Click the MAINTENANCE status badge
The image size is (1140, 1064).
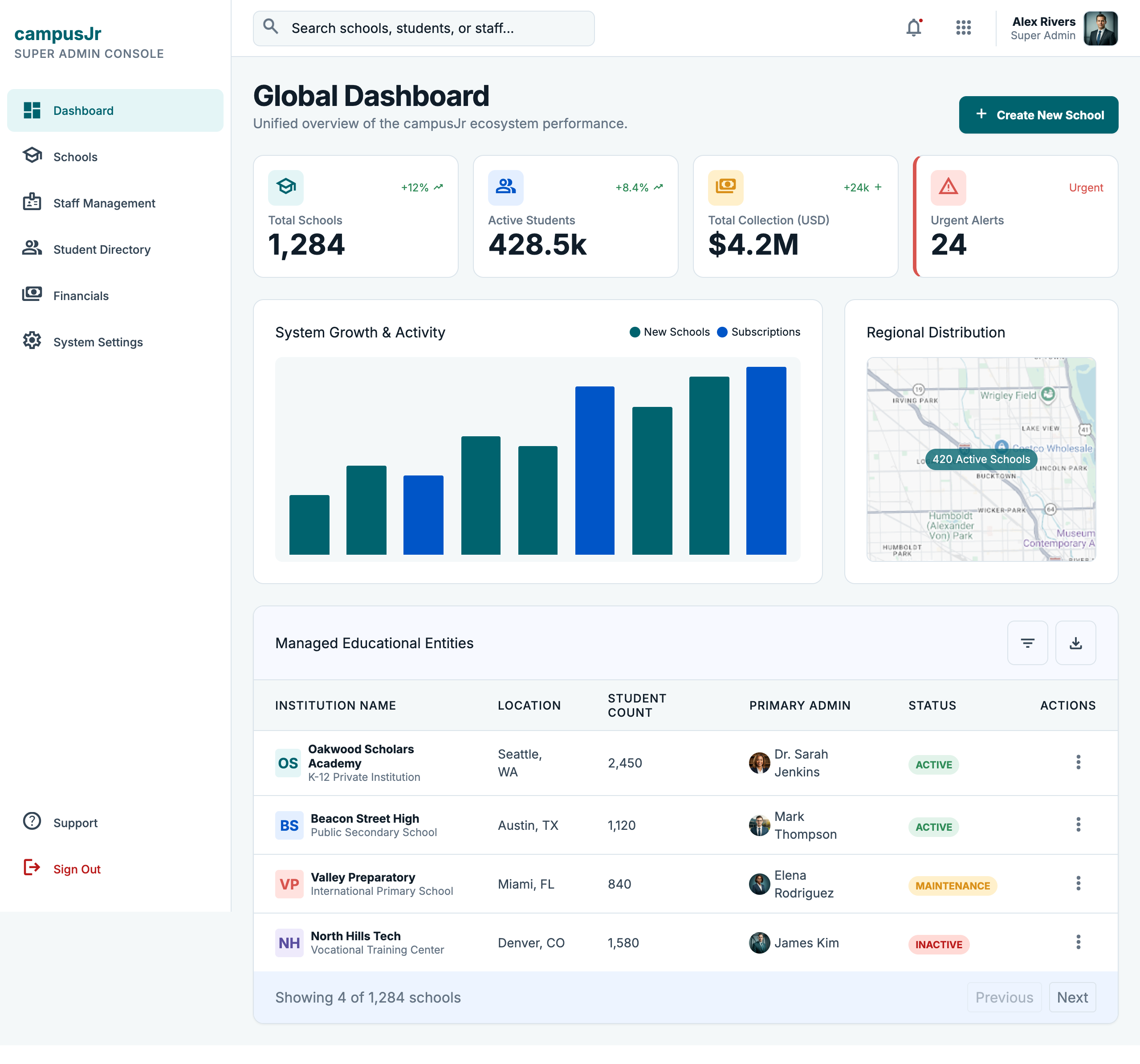952,886
